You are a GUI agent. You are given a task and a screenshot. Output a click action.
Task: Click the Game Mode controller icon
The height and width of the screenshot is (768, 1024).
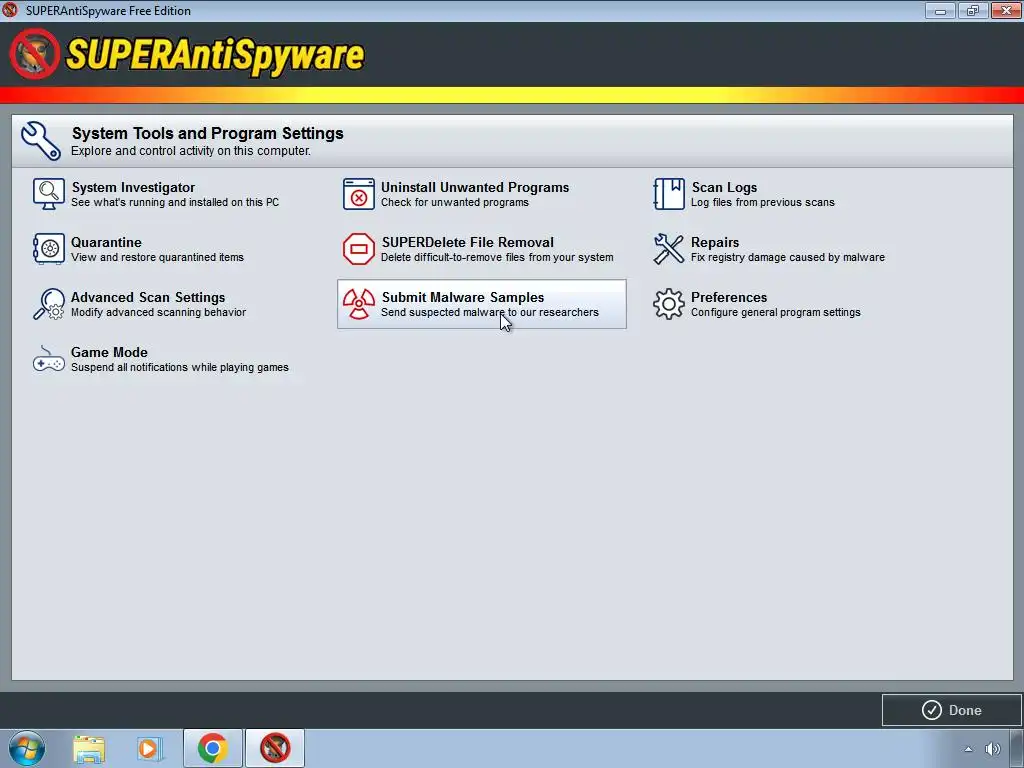(x=48, y=359)
